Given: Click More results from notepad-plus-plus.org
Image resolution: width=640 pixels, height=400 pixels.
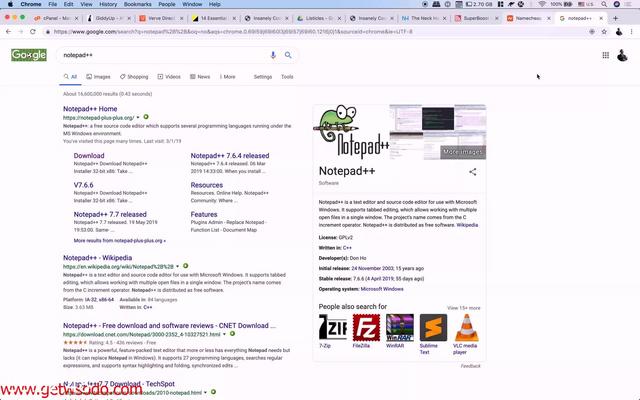Looking at the screenshot, I should coord(120,240).
